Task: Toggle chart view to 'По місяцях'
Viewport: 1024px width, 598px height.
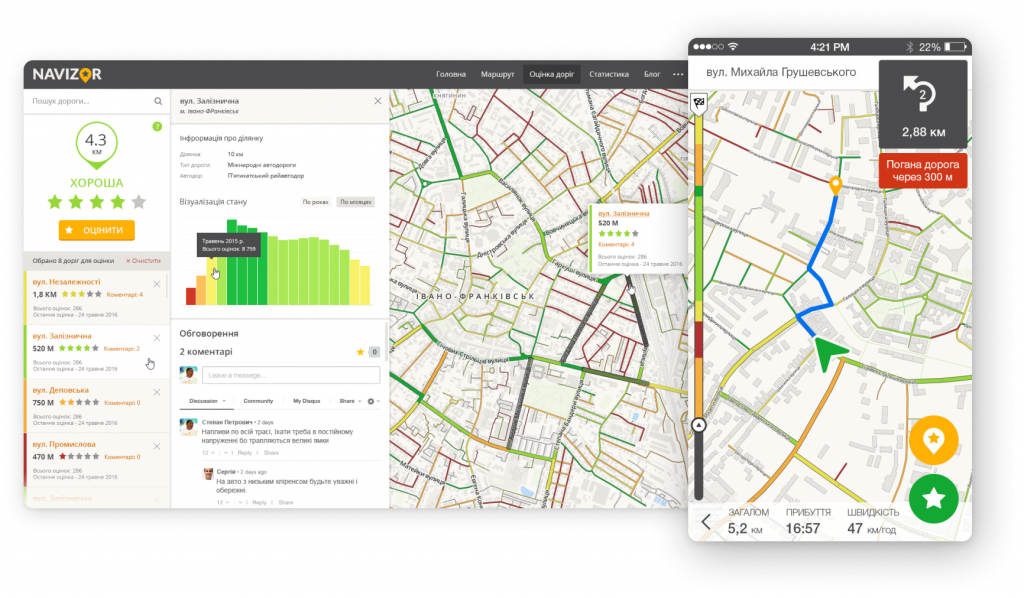Action: point(354,202)
